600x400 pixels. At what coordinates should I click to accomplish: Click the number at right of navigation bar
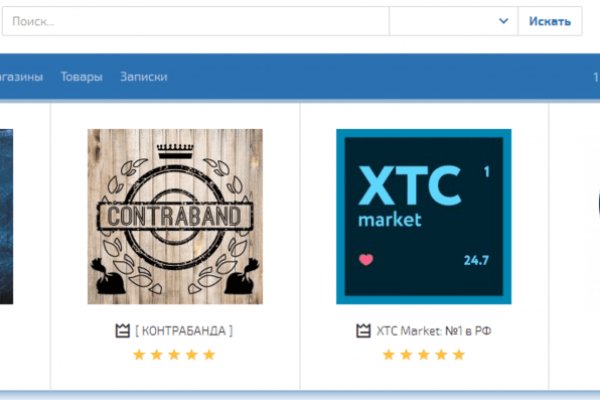click(595, 77)
